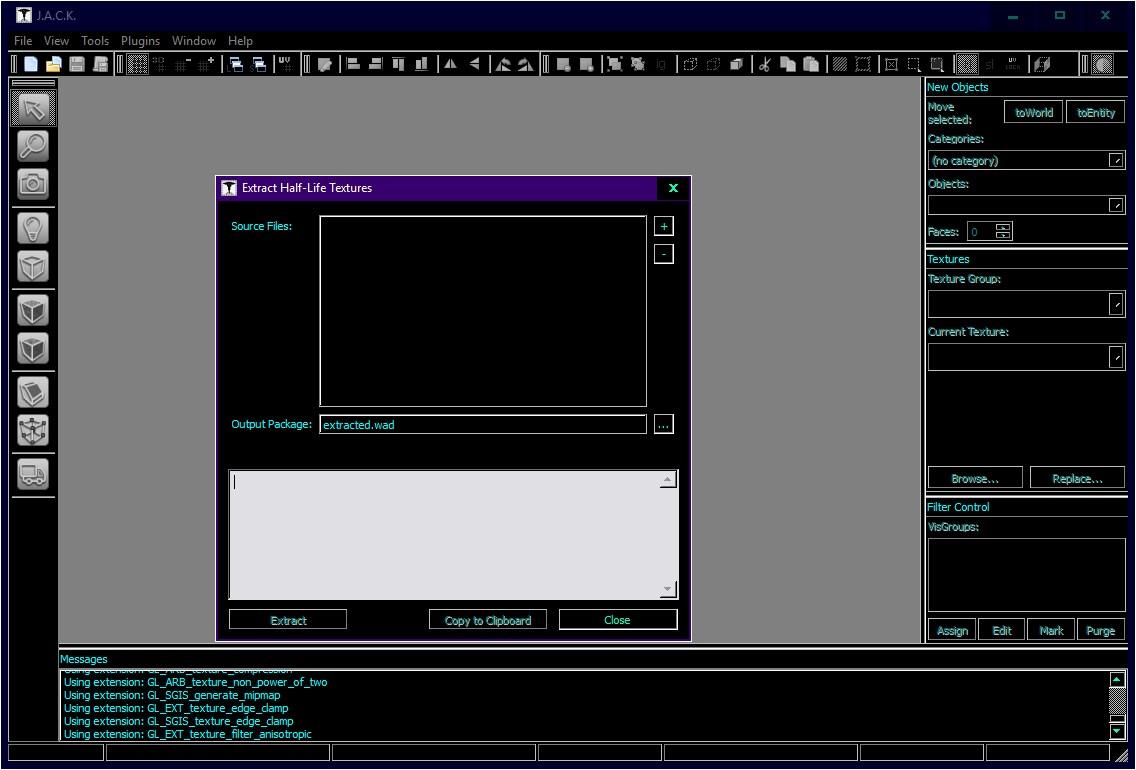Click the Flip vertical triangle icon
Viewport: 1136px width, 770px height.
coord(474,64)
